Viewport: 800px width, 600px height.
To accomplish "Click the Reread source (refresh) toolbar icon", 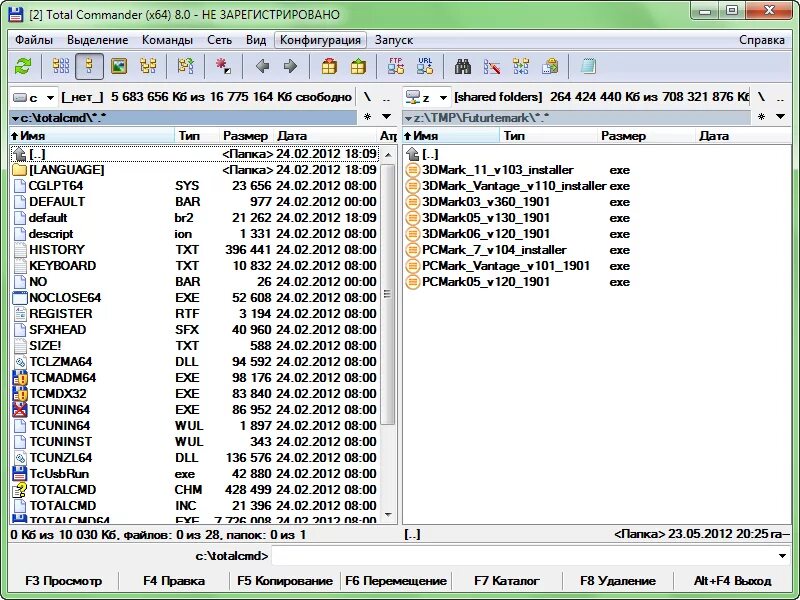I will pos(23,66).
